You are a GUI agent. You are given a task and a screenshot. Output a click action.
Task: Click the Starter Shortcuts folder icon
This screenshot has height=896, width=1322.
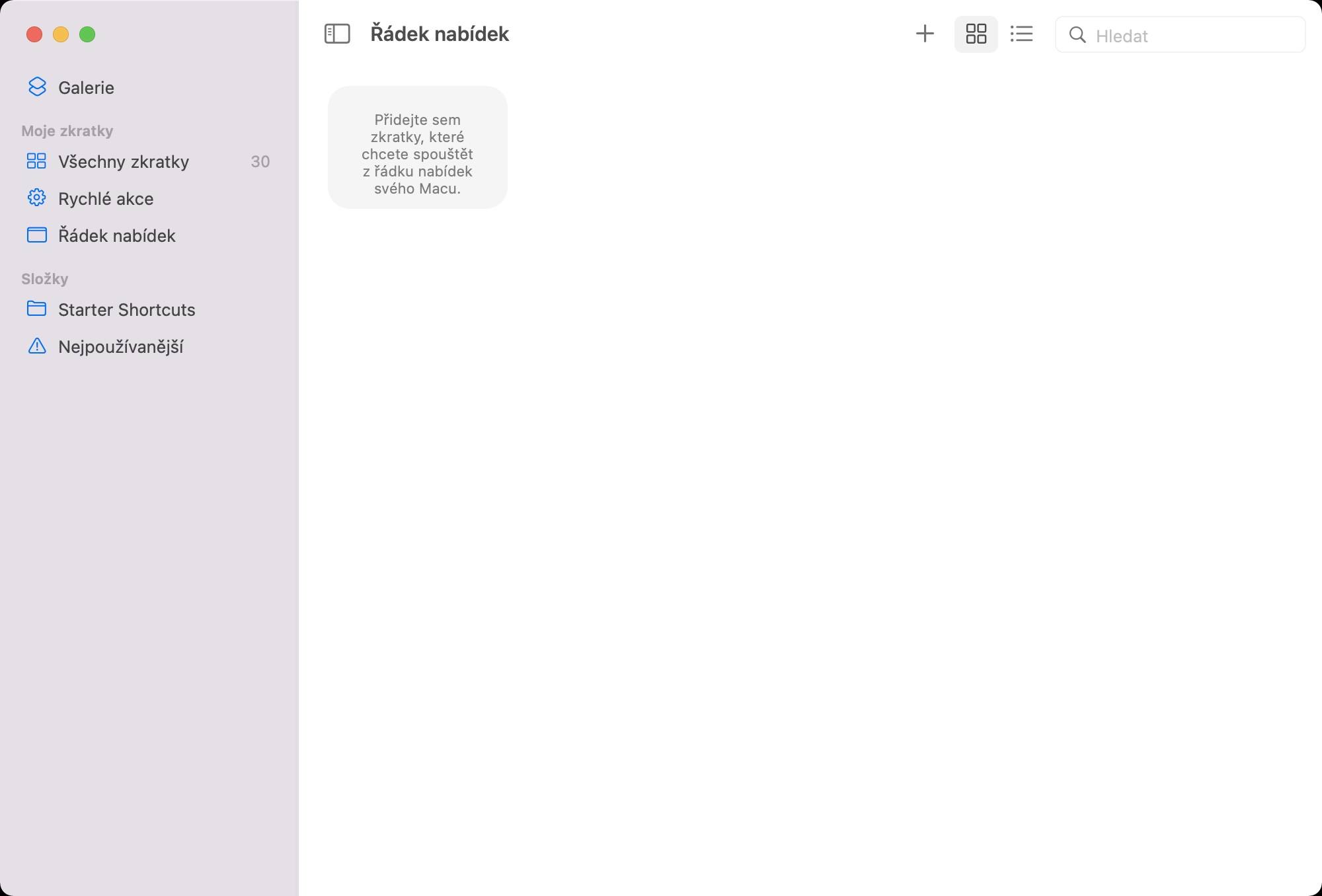[x=36, y=309]
